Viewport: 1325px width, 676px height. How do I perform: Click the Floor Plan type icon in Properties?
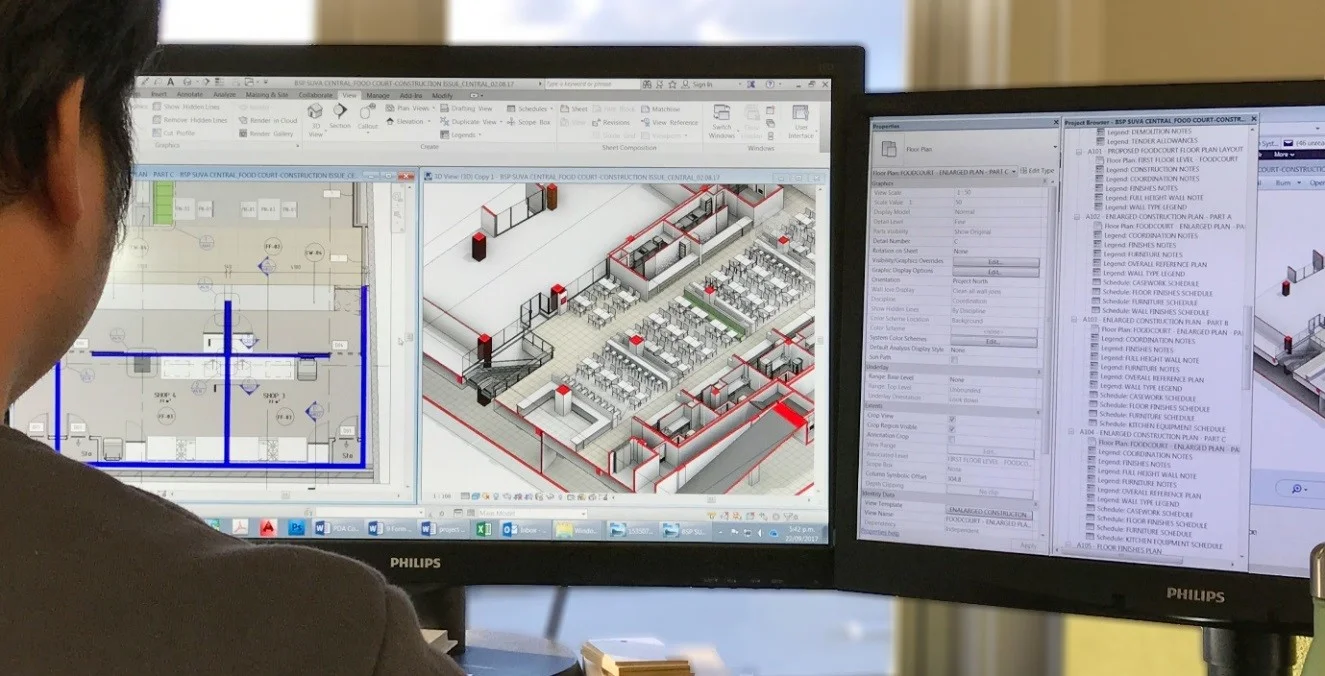tap(888, 149)
